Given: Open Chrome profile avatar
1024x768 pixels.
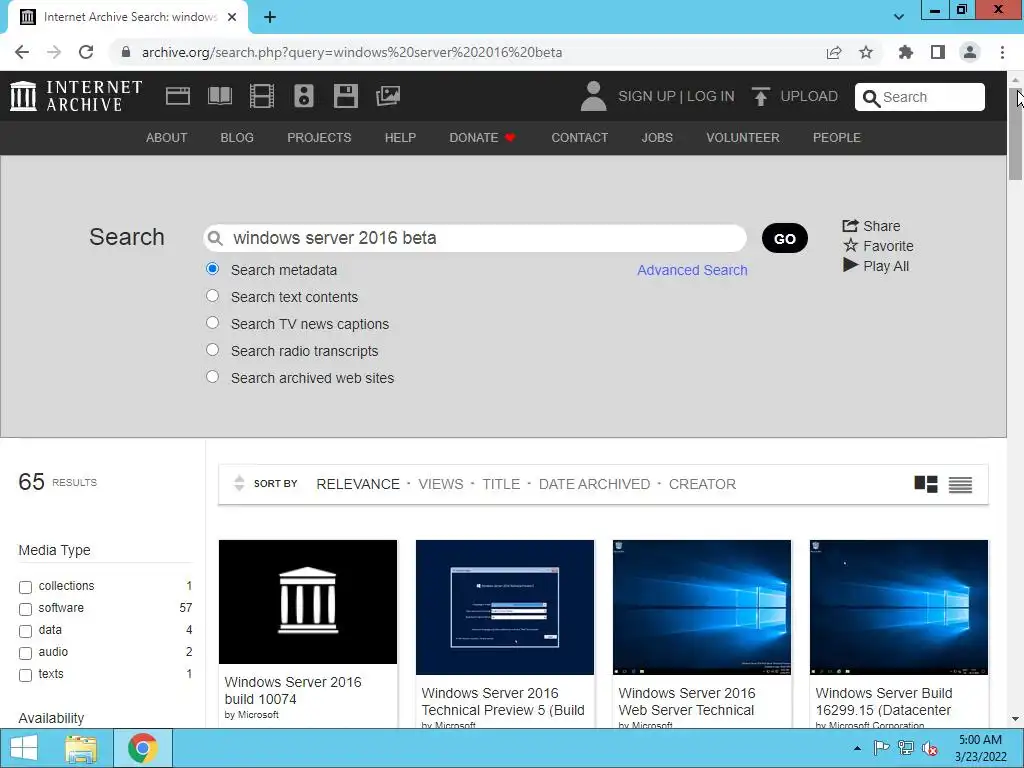Looking at the screenshot, I should (x=970, y=52).
